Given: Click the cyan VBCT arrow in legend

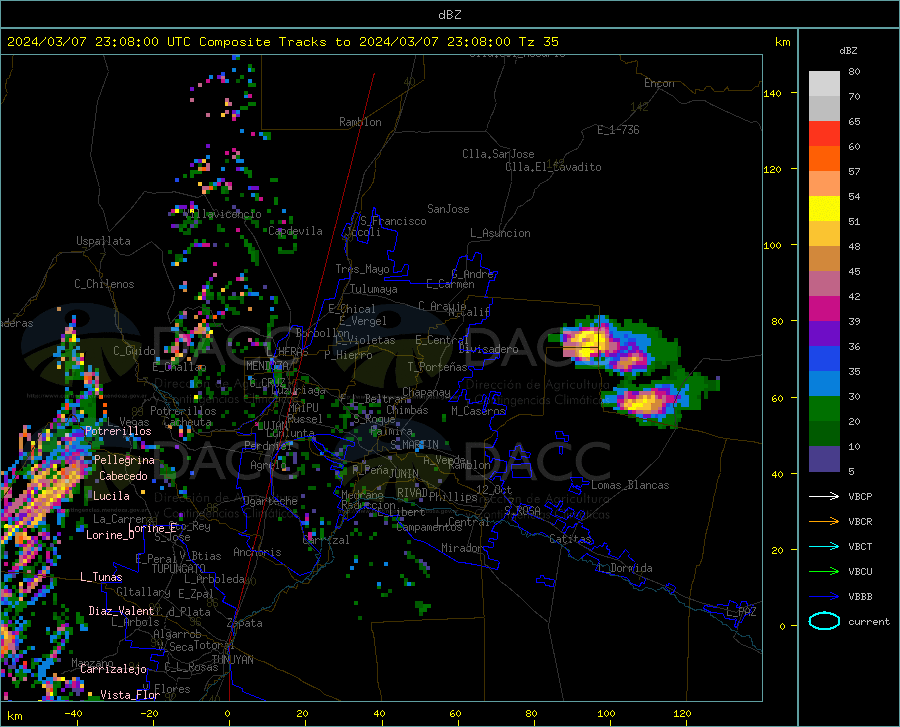Looking at the screenshot, I should [x=824, y=546].
